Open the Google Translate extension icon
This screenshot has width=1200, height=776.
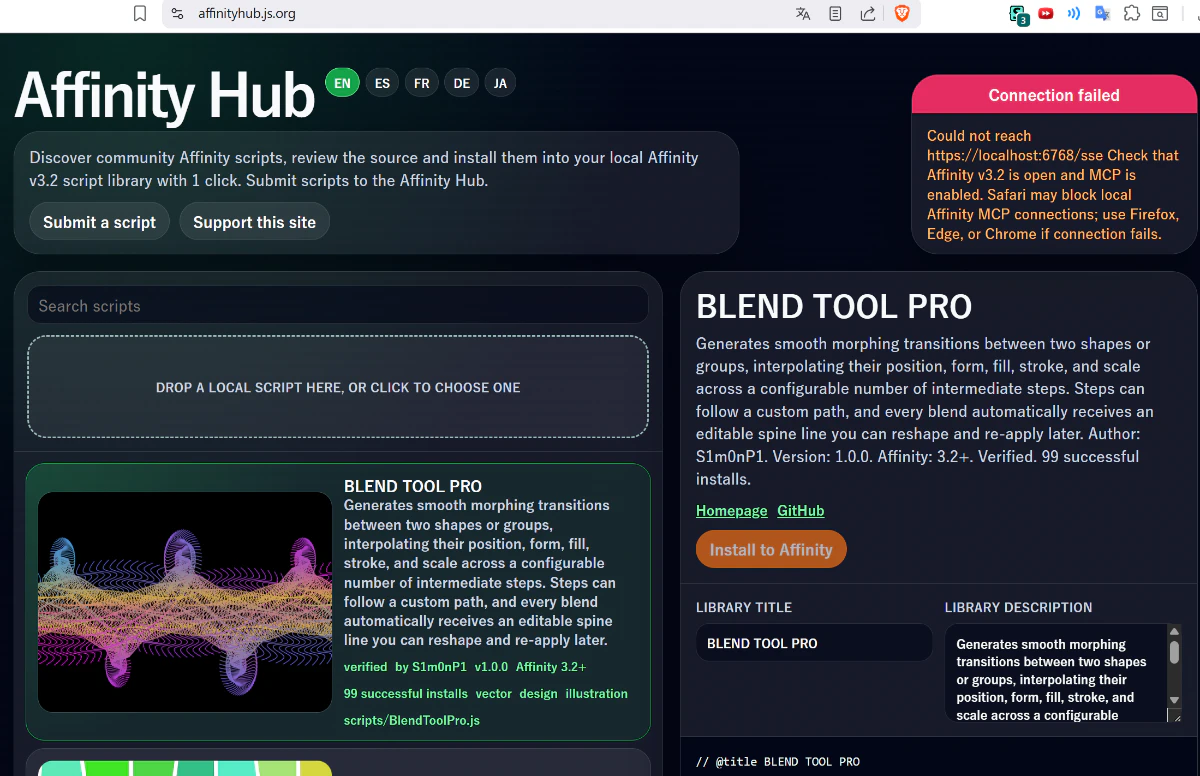point(1102,14)
